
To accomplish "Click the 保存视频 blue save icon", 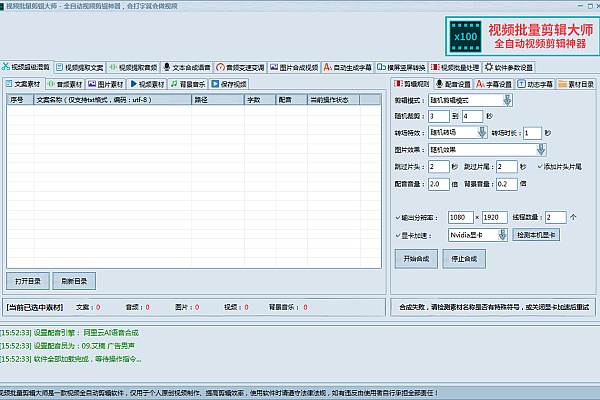I will 215,84.
